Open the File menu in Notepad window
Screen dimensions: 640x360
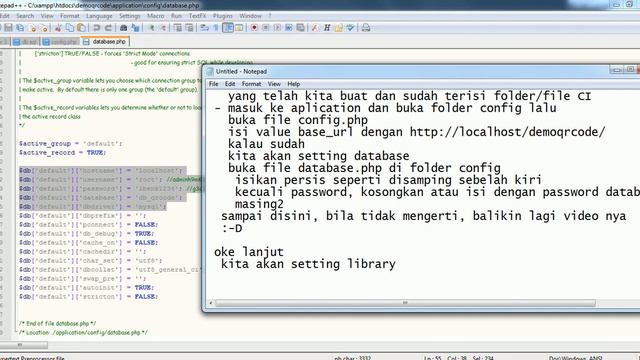coord(213,84)
